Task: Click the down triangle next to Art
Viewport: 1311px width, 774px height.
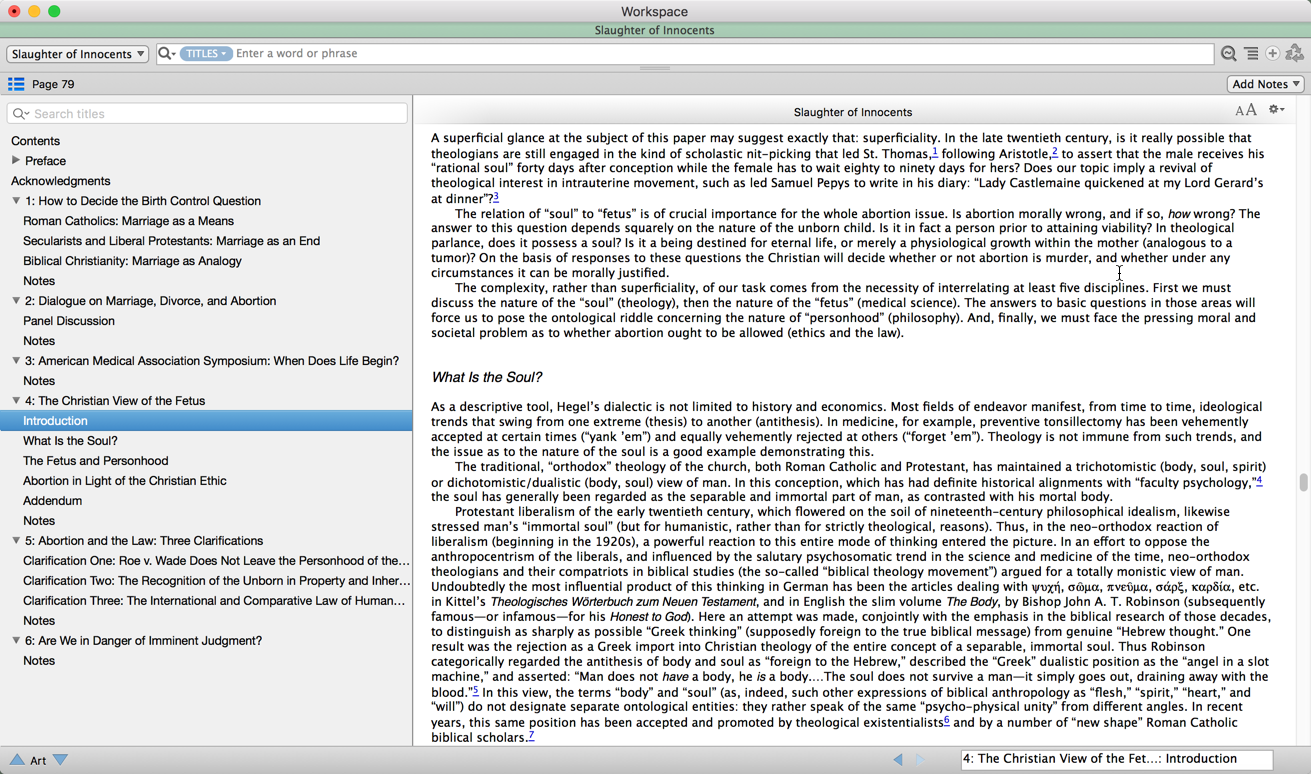Action: point(61,760)
